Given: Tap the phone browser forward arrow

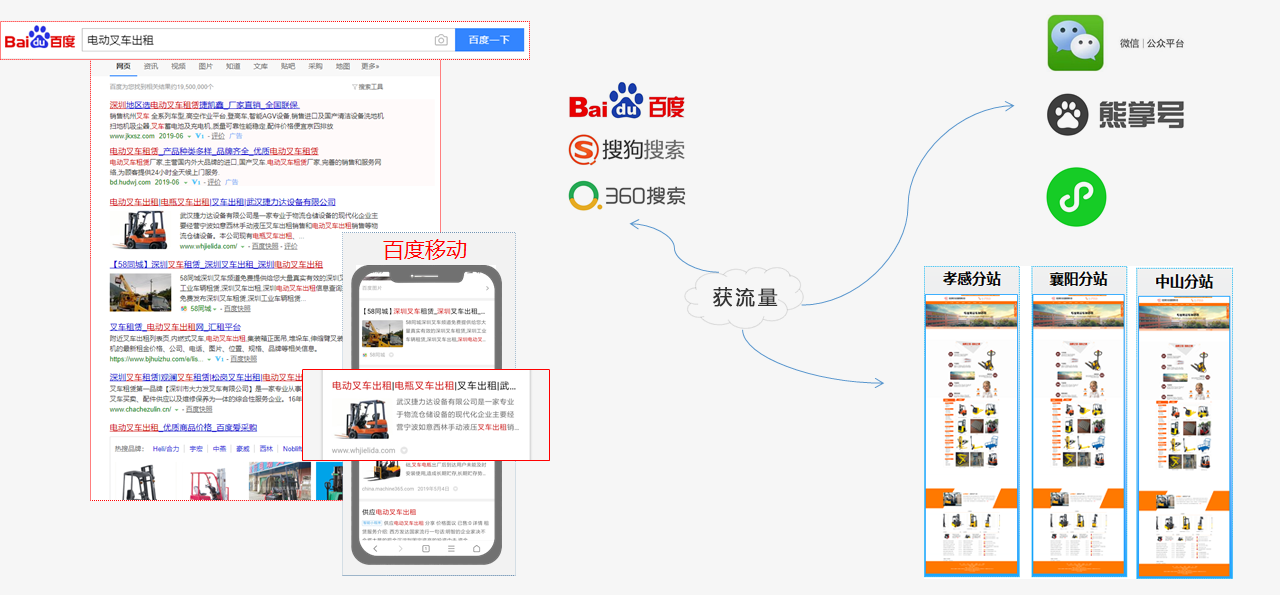Looking at the screenshot, I should [x=400, y=549].
